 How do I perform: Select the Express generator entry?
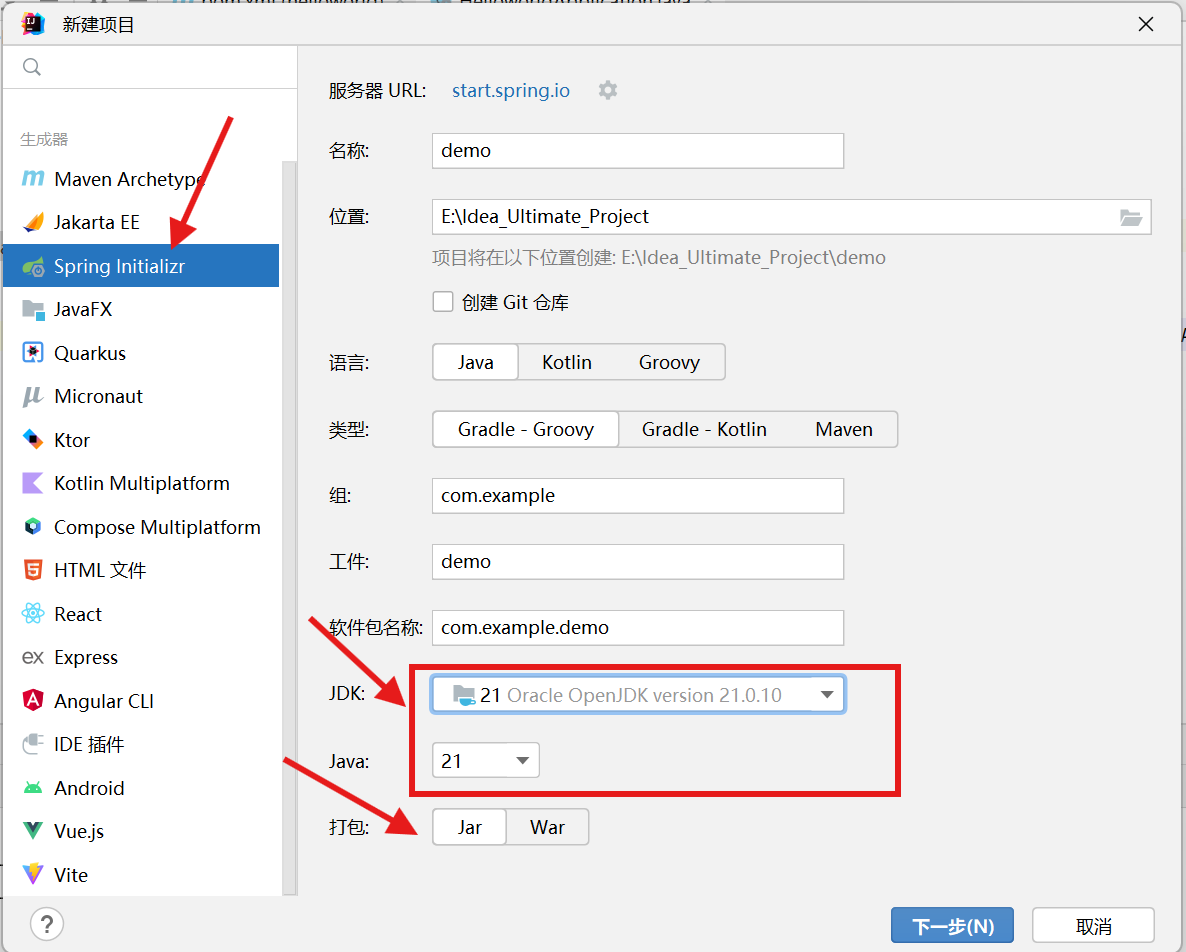(x=141, y=657)
